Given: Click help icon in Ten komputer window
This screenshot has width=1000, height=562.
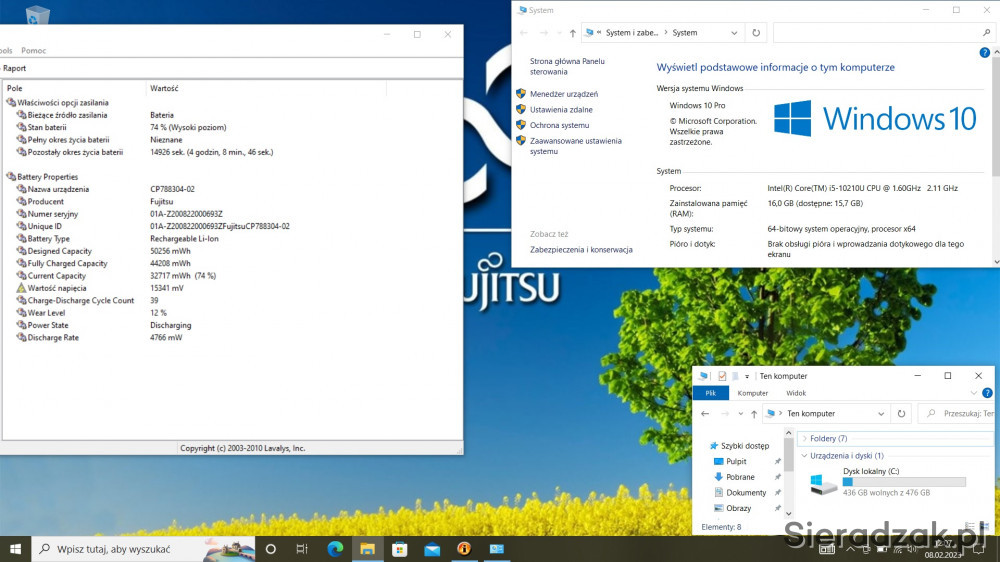Looking at the screenshot, I should pyautogui.click(x=987, y=393).
